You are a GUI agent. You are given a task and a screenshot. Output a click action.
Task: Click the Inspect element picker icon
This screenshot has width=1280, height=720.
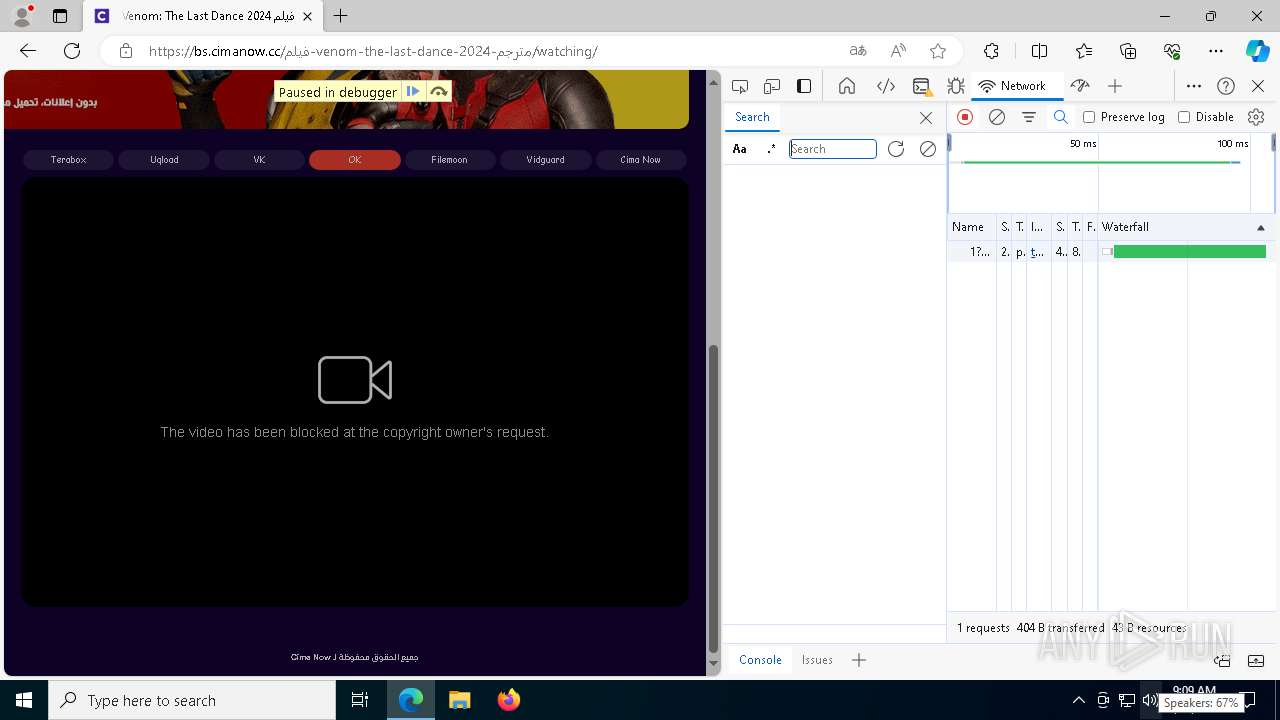pos(740,86)
